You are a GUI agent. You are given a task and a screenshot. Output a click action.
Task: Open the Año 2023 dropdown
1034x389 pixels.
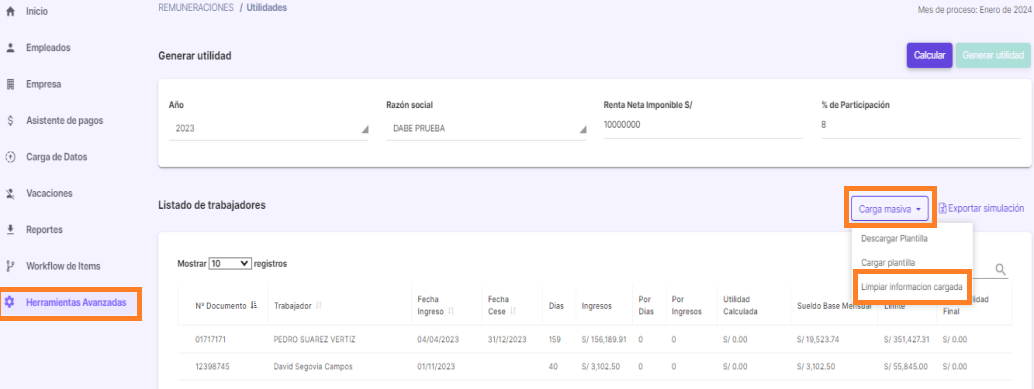coord(268,129)
